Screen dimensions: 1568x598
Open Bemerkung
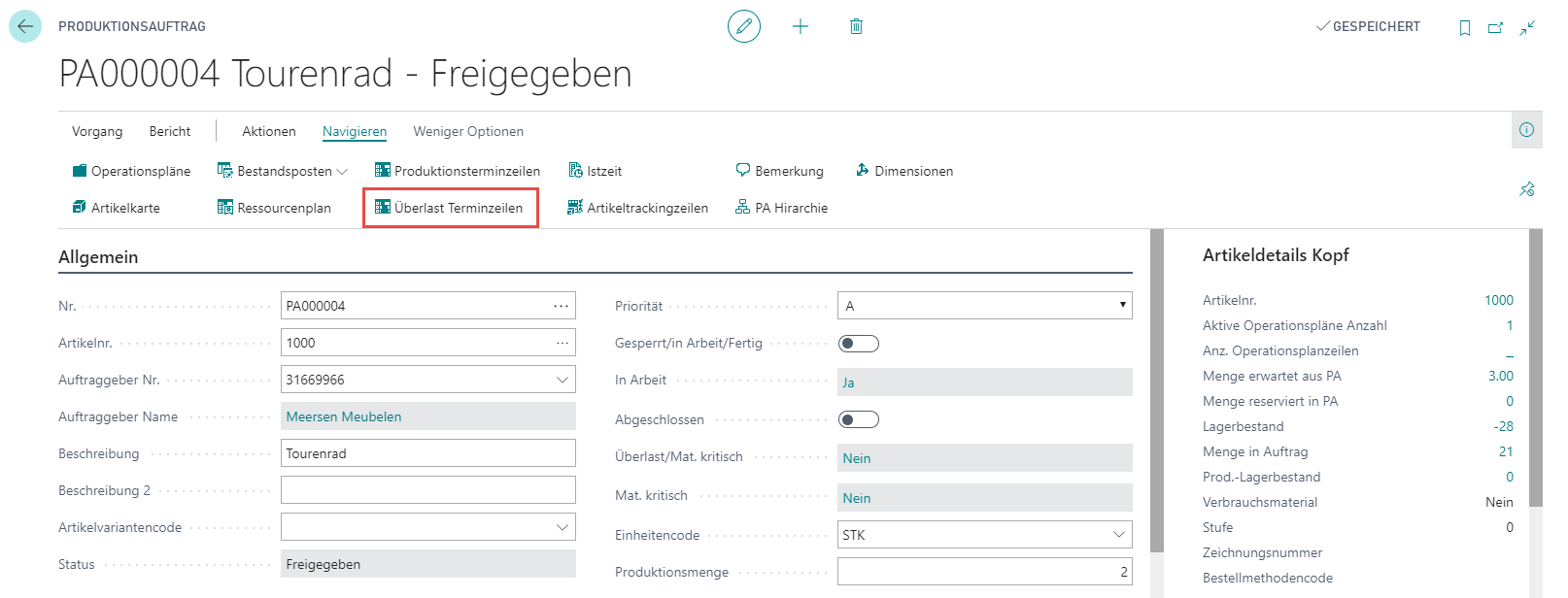[x=779, y=171]
